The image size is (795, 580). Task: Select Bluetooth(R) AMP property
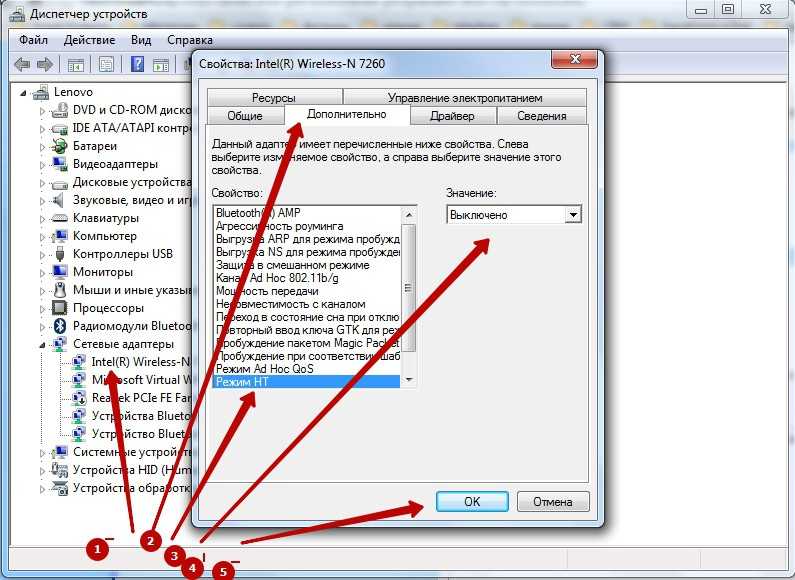(x=258, y=213)
